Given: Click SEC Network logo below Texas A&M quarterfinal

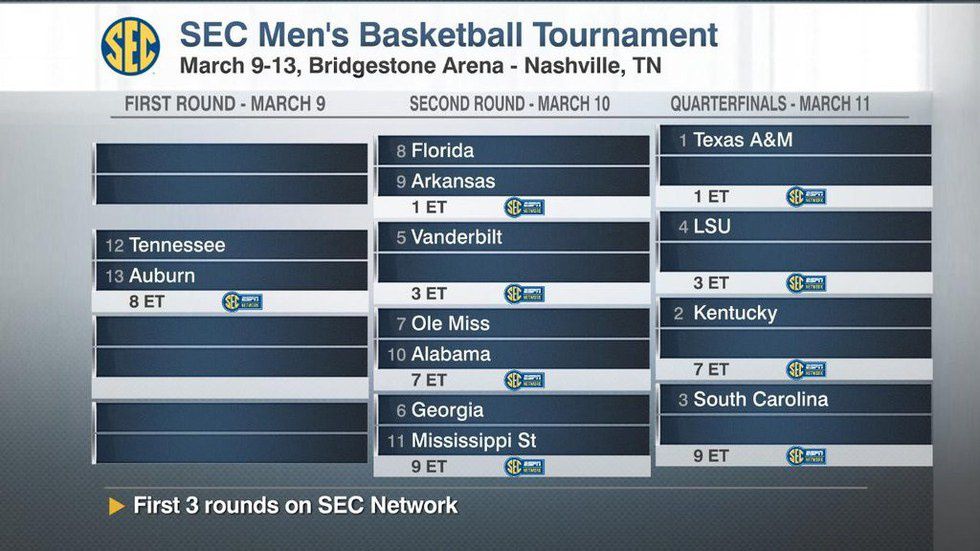Looking at the screenshot, I should 806,197.
